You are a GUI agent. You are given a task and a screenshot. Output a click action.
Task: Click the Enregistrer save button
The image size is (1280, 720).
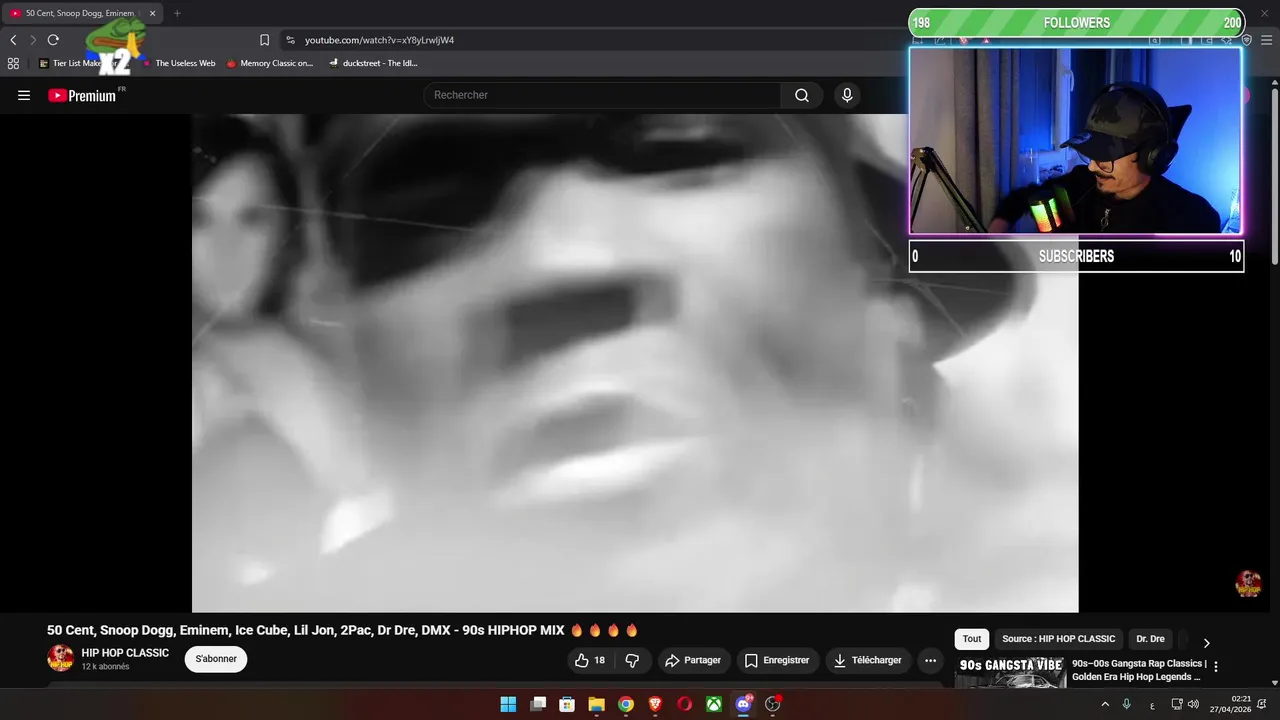777,660
